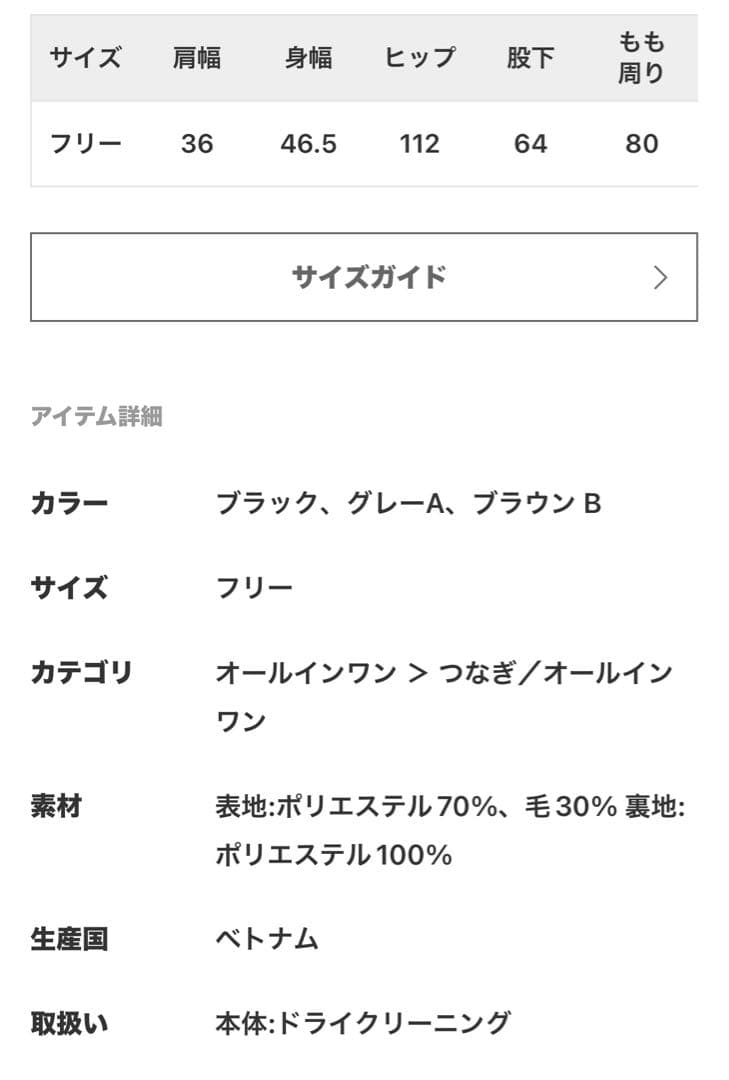Click the フリー size row label
The image size is (729, 1080).
pos(85,143)
